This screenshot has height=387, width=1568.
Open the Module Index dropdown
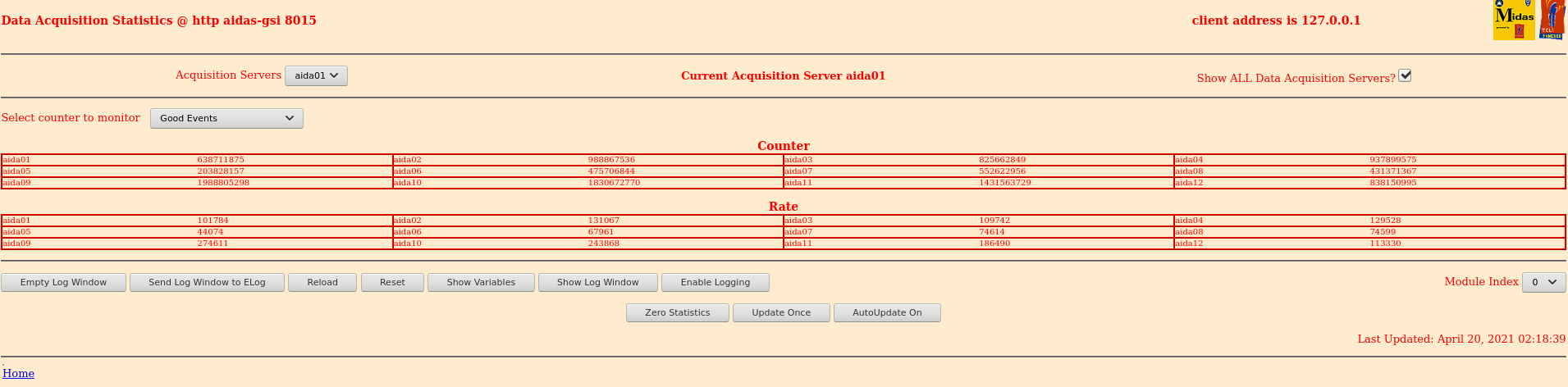tap(1543, 282)
